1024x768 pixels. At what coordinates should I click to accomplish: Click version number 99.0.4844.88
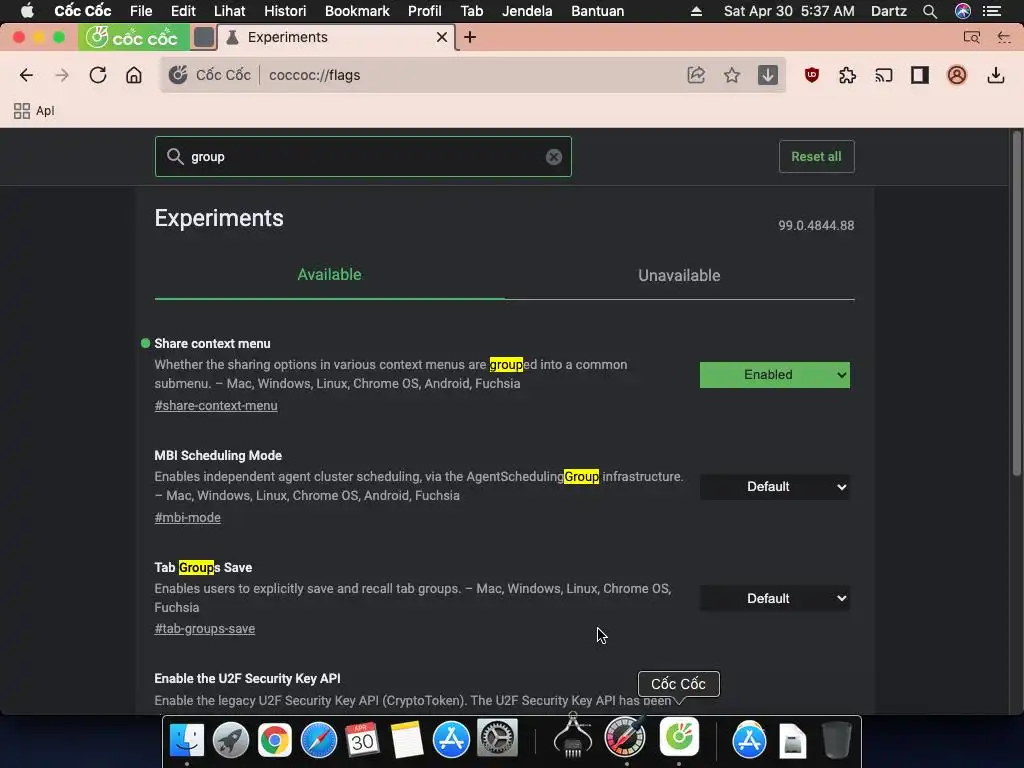pyautogui.click(x=816, y=225)
